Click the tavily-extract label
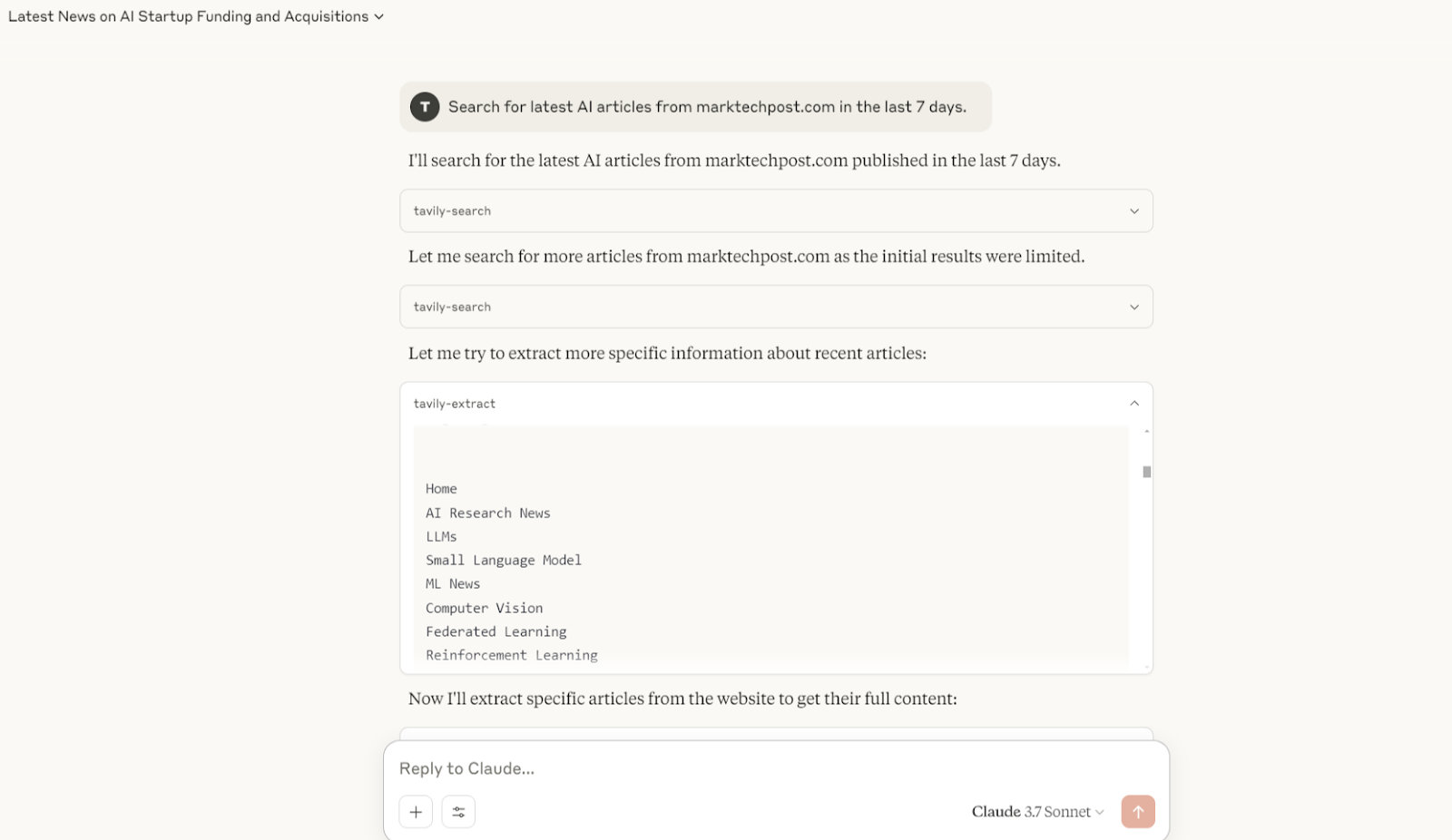1452x840 pixels. 455,404
